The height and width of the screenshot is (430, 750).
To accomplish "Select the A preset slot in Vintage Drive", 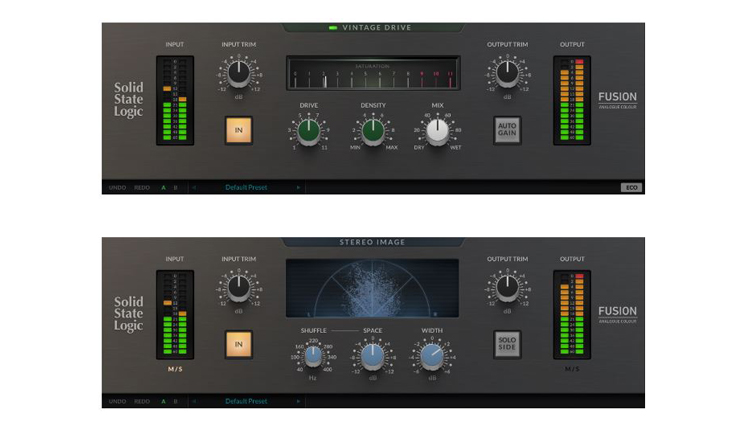I will pyautogui.click(x=164, y=187).
